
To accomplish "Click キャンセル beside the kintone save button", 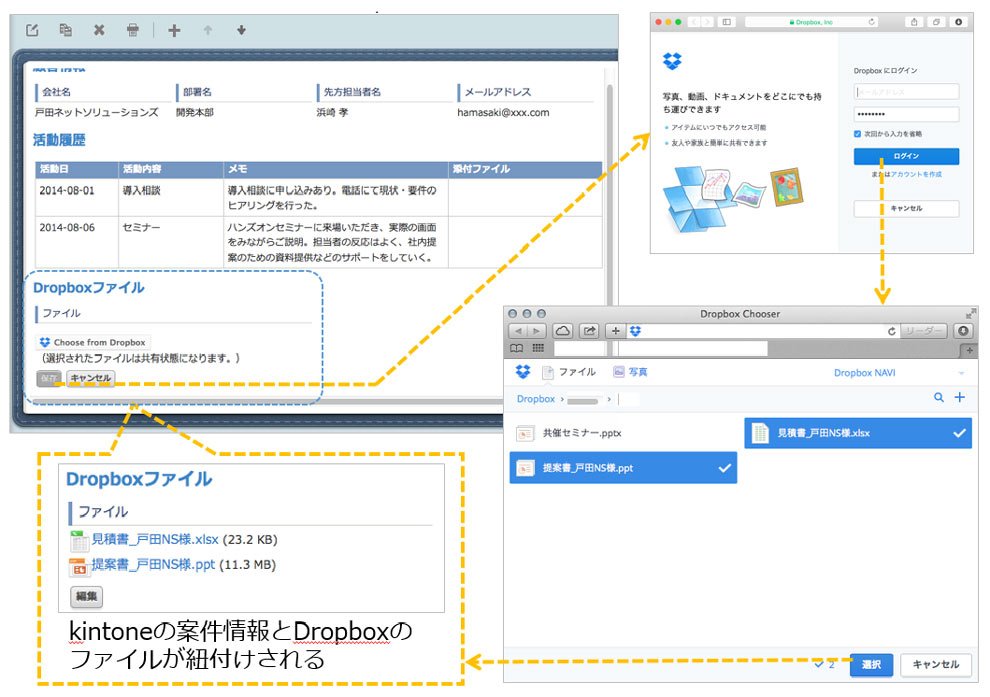I will point(90,378).
